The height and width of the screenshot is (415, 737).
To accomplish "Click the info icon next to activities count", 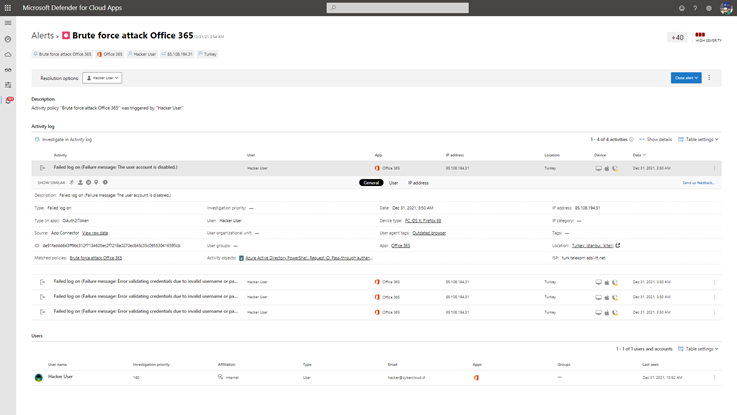I will click(x=631, y=140).
